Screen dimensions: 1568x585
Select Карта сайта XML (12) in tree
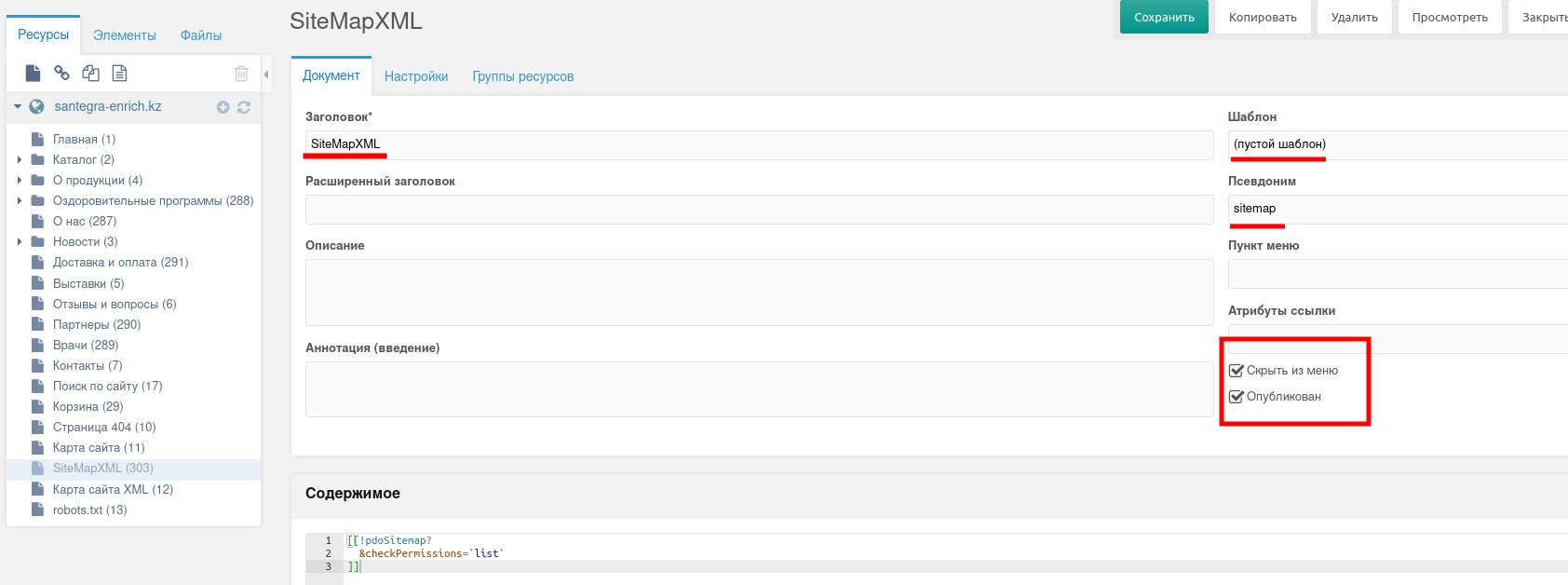pyautogui.click(x=113, y=489)
